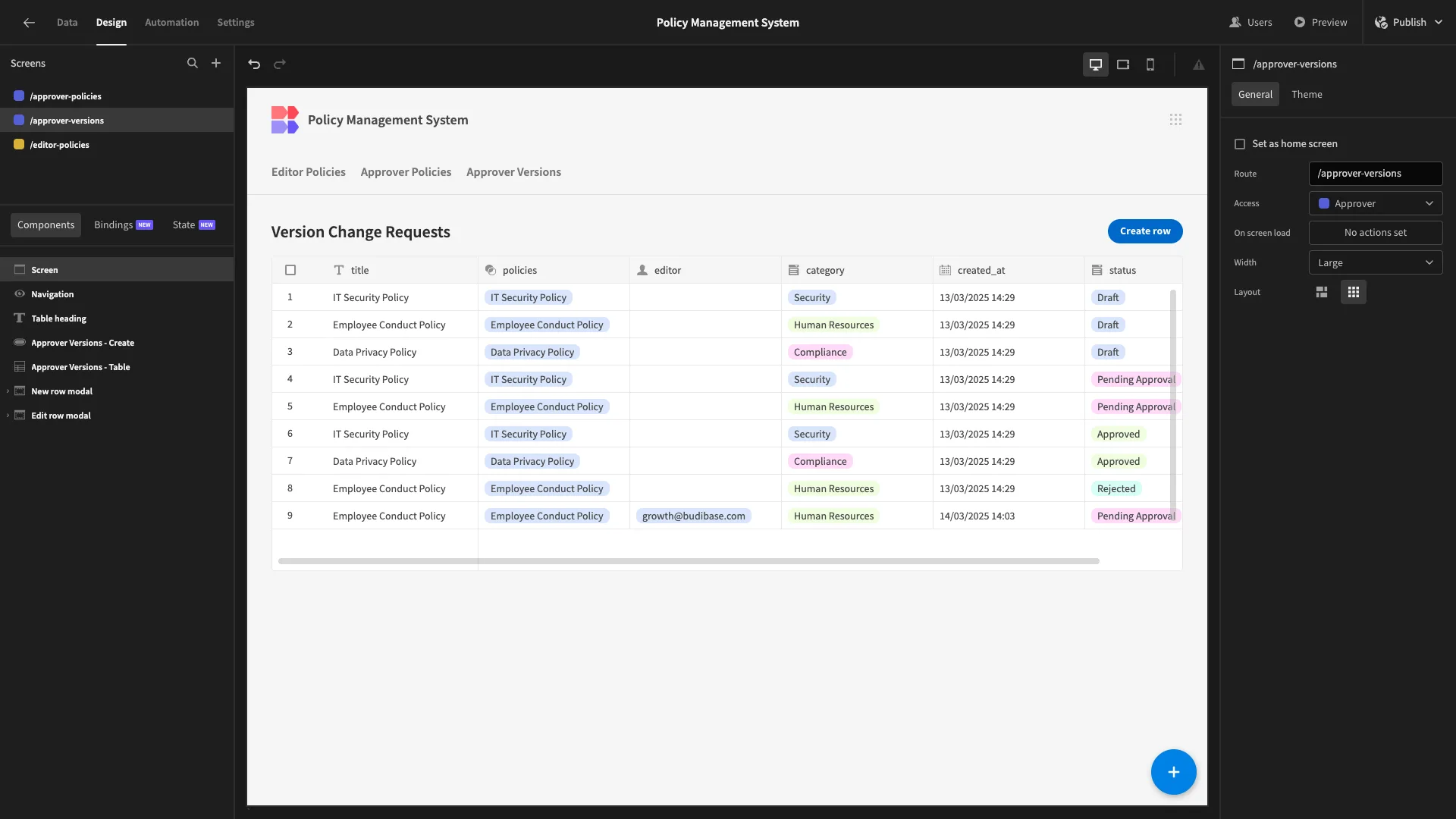
Task: Select the General tab
Action: pyautogui.click(x=1255, y=95)
